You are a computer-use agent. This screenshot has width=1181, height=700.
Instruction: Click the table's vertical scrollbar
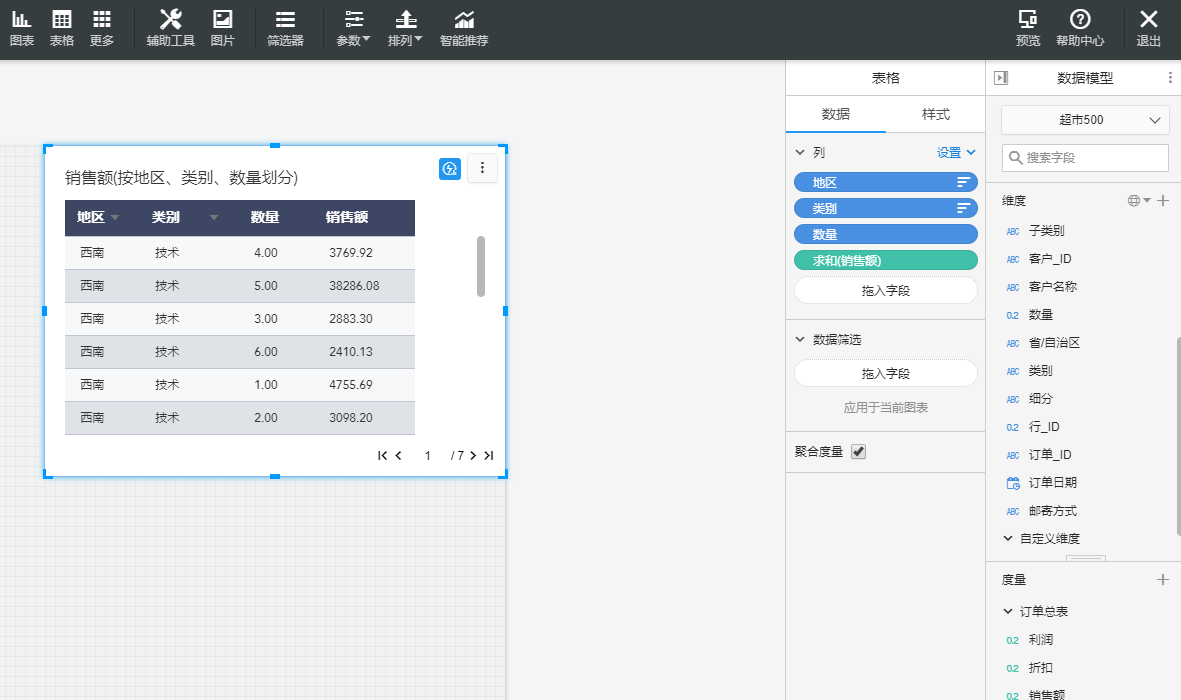481,266
